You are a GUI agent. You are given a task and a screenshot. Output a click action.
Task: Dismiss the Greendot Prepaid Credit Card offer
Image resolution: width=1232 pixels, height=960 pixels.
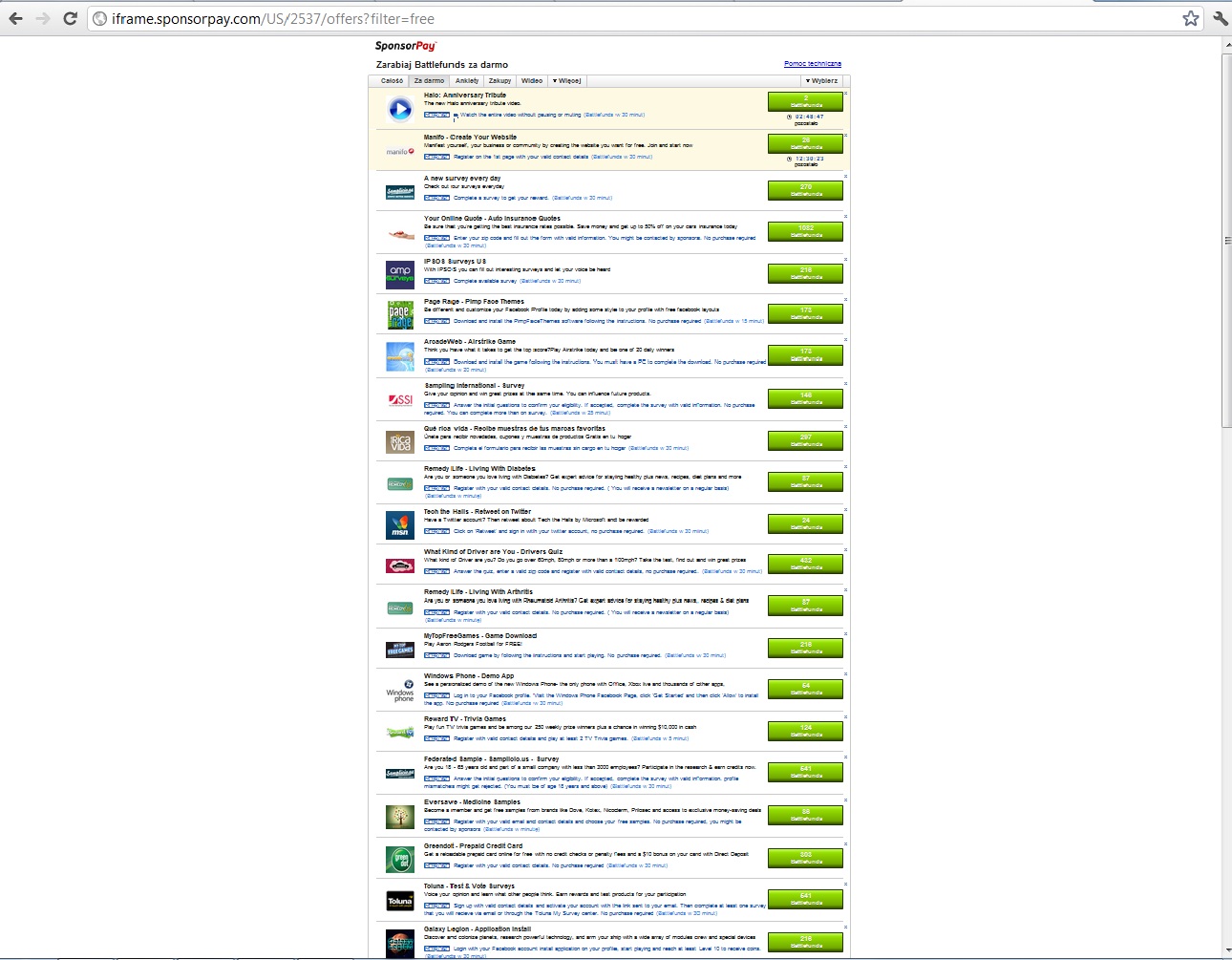[846, 843]
